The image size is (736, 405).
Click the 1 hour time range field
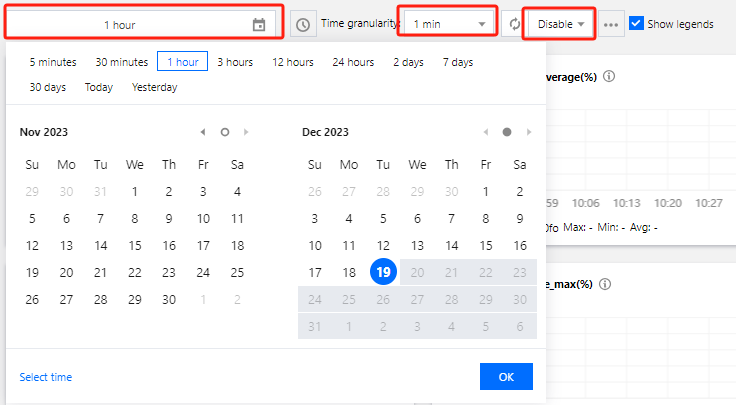(x=120, y=24)
